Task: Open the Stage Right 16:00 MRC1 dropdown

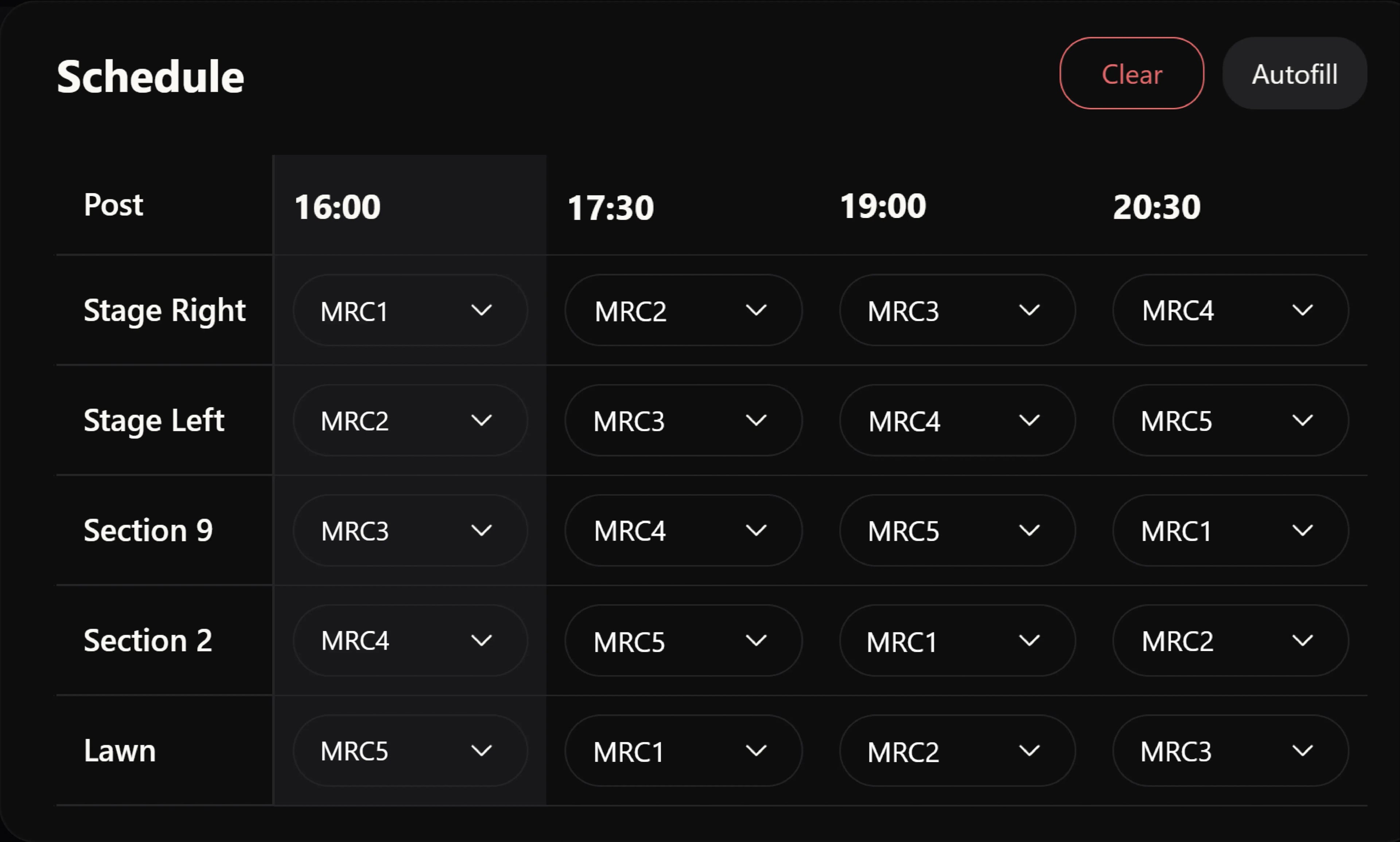Action: [x=410, y=310]
